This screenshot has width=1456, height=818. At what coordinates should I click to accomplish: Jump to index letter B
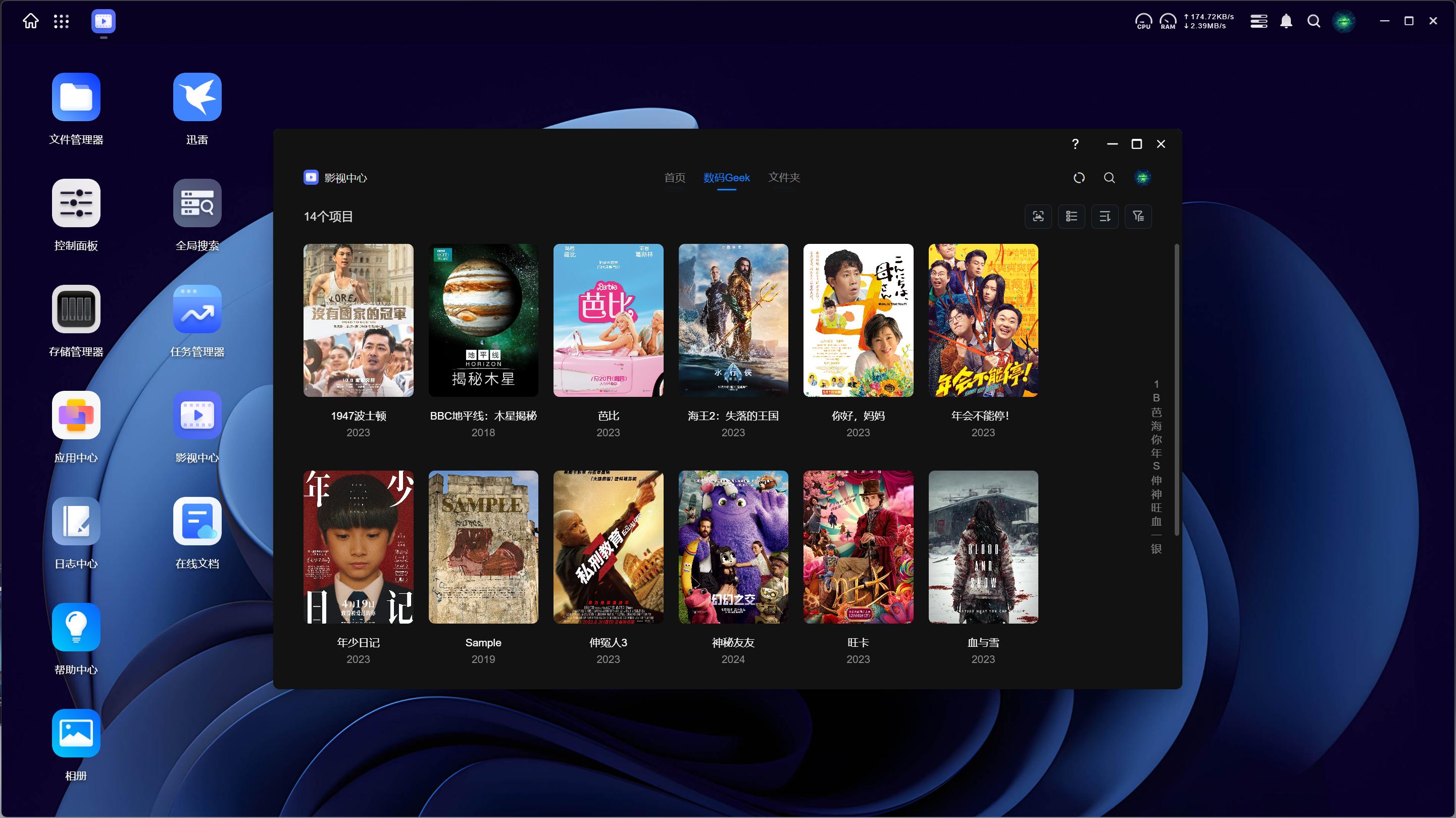1156,398
